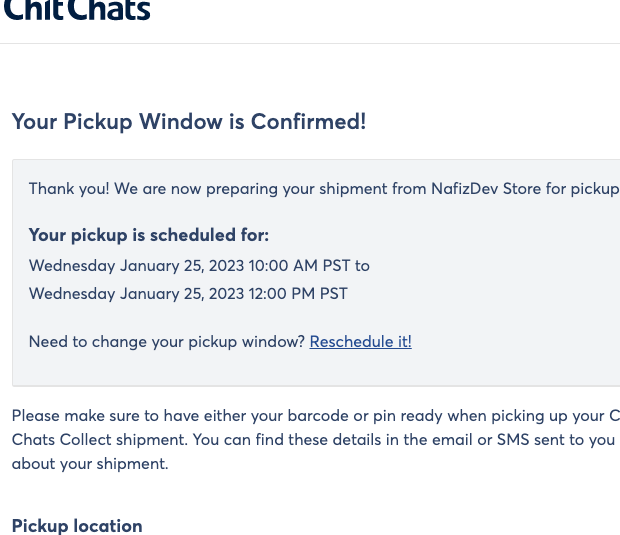Click the Pickup location heading
This screenshot has height=535, width=620.
click(x=77, y=526)
